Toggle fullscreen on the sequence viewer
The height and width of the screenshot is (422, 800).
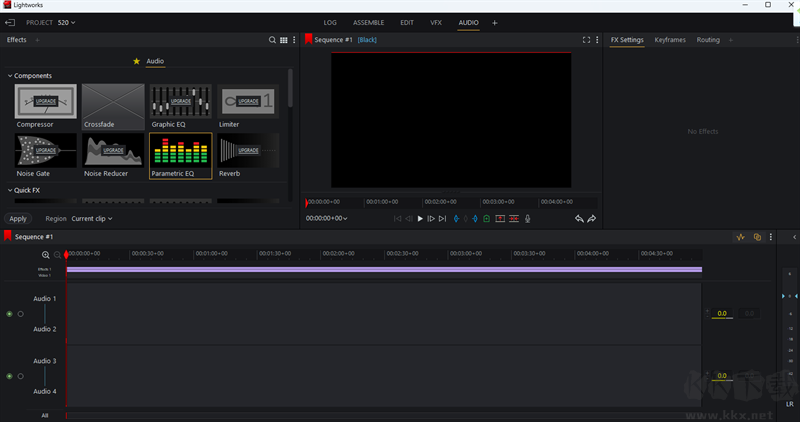[x=587, y=40]
